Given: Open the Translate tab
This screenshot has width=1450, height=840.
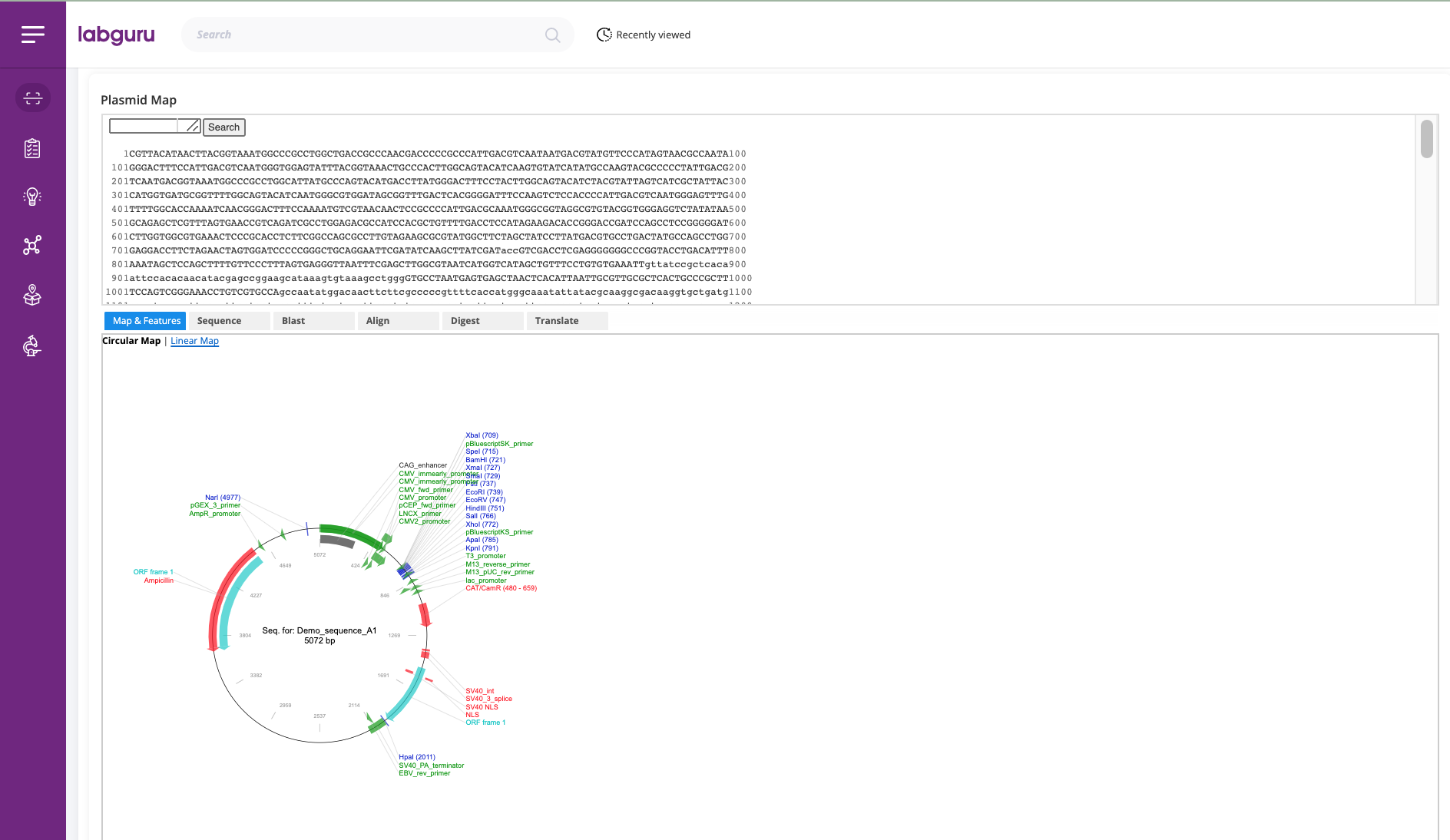Looking at the screenshot, I should pyautogui.click(x=557, y=320).
